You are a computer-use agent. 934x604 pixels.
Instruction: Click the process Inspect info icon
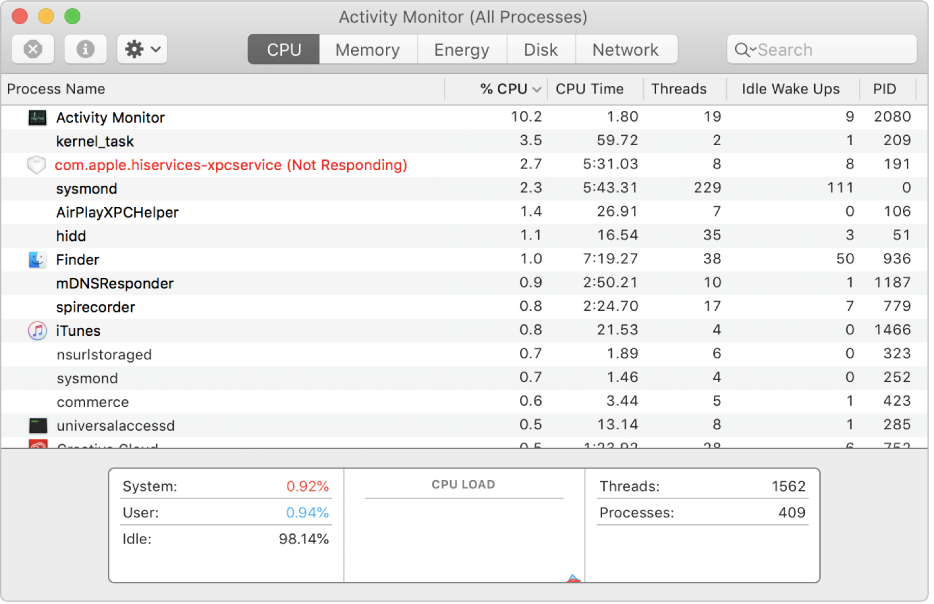click(86, 49)
